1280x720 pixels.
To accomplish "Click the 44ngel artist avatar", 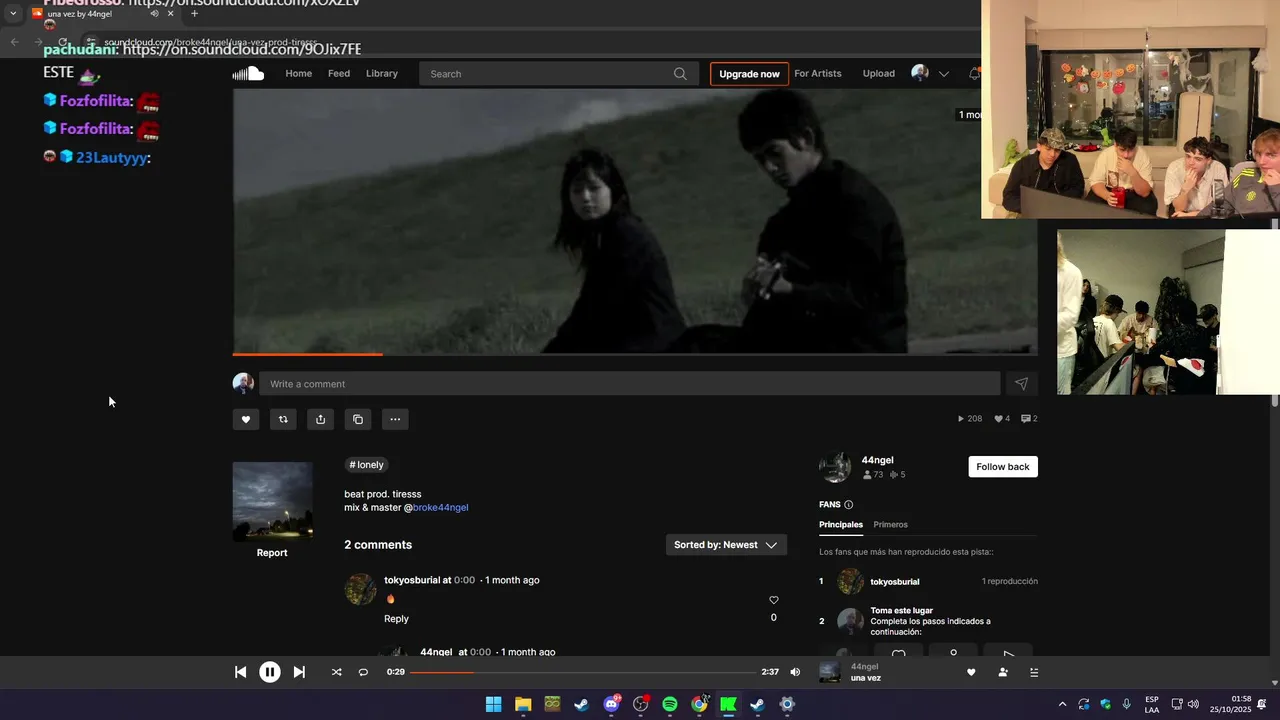I will tap(835, 467).
